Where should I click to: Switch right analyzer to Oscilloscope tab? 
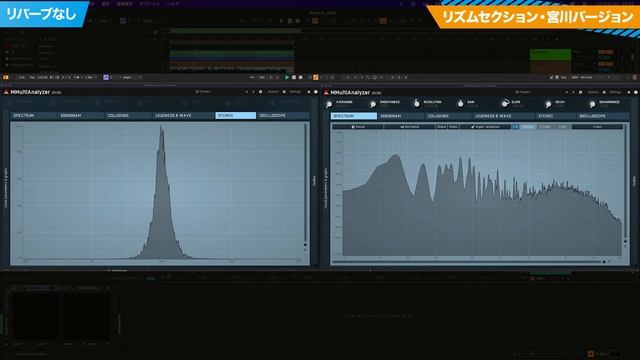coord(603,116)
